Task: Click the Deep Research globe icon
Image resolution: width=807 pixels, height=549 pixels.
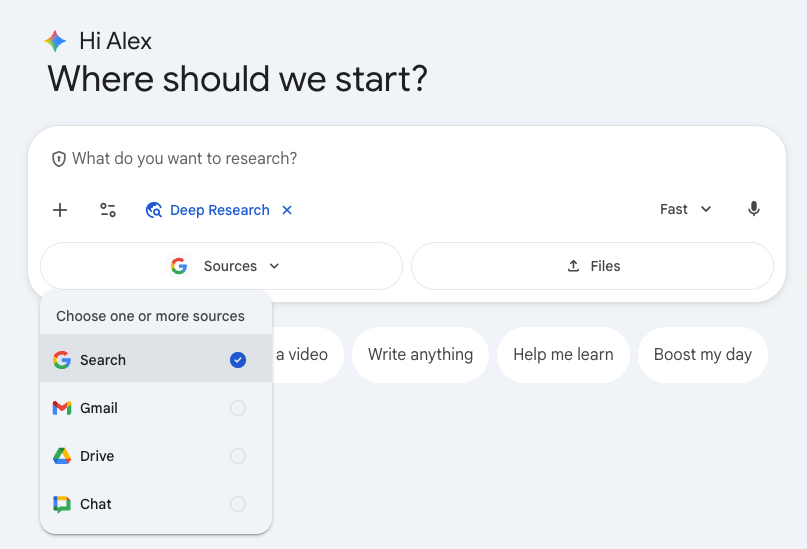Action: coord(154,210)
